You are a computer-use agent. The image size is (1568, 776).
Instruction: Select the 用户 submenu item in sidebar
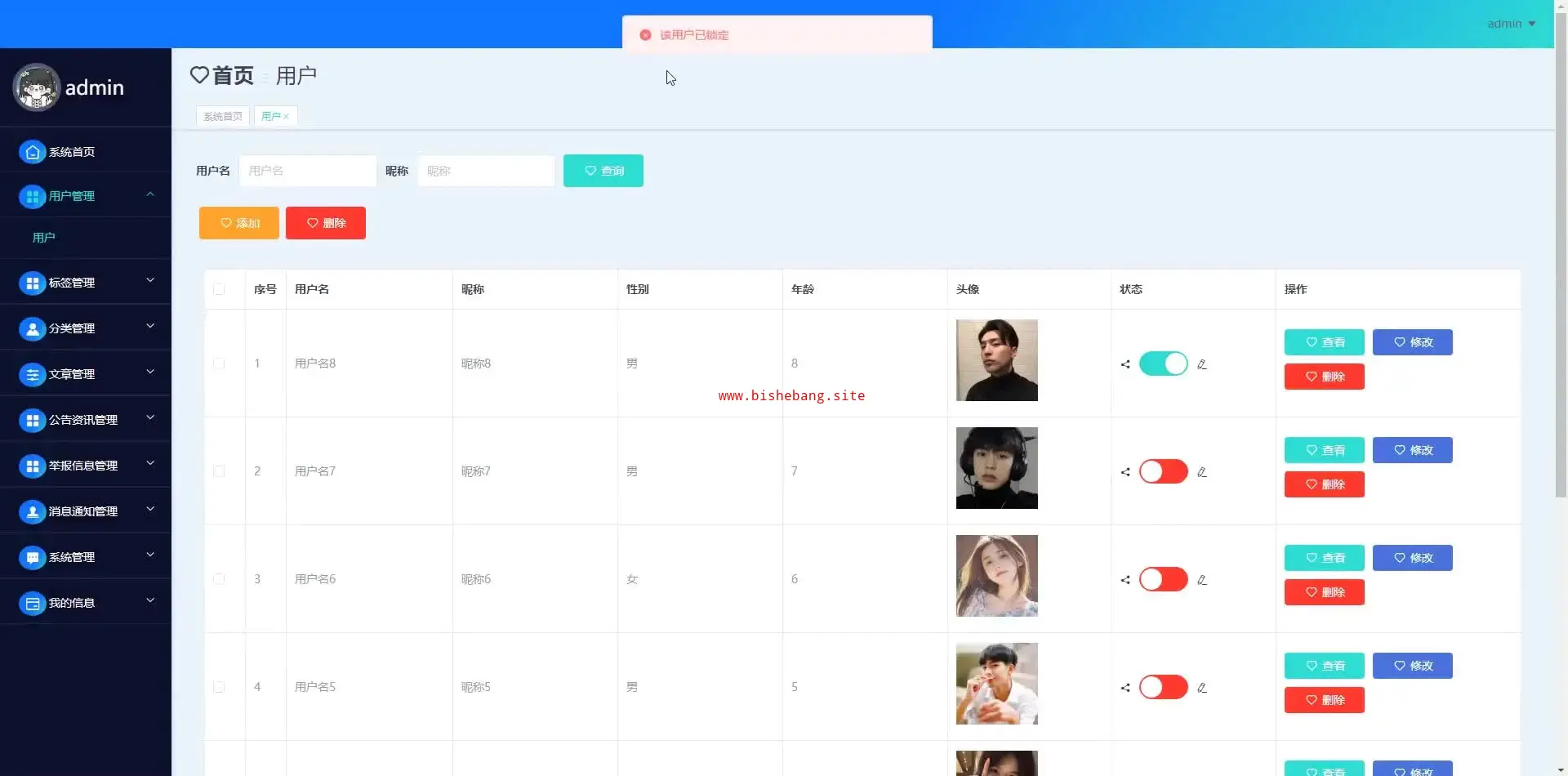click(x=44, y=238)
